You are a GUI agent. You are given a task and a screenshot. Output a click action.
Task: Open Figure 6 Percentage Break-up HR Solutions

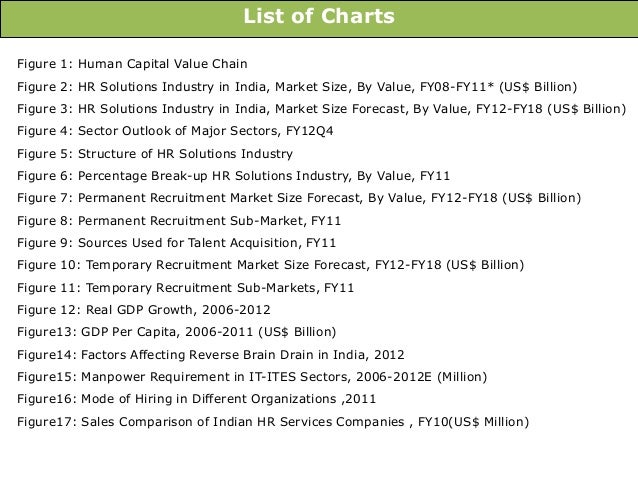pos(234,176)
